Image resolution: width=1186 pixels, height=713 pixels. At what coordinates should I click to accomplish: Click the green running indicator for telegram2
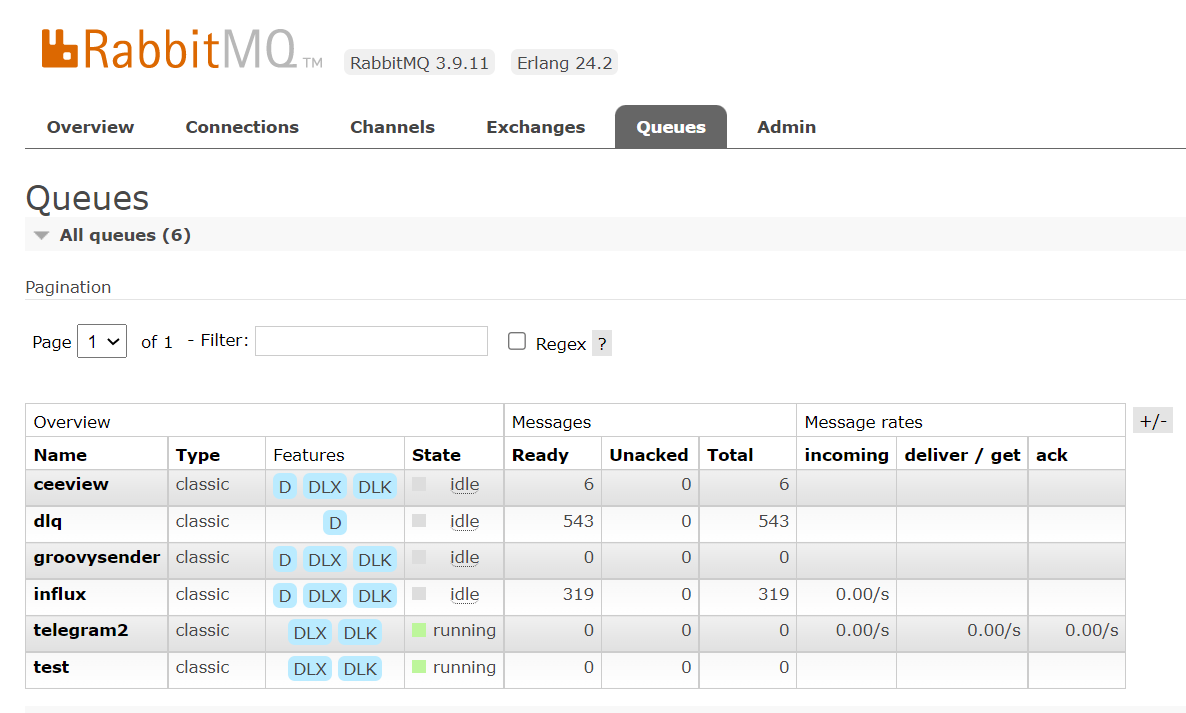(419, 631)
